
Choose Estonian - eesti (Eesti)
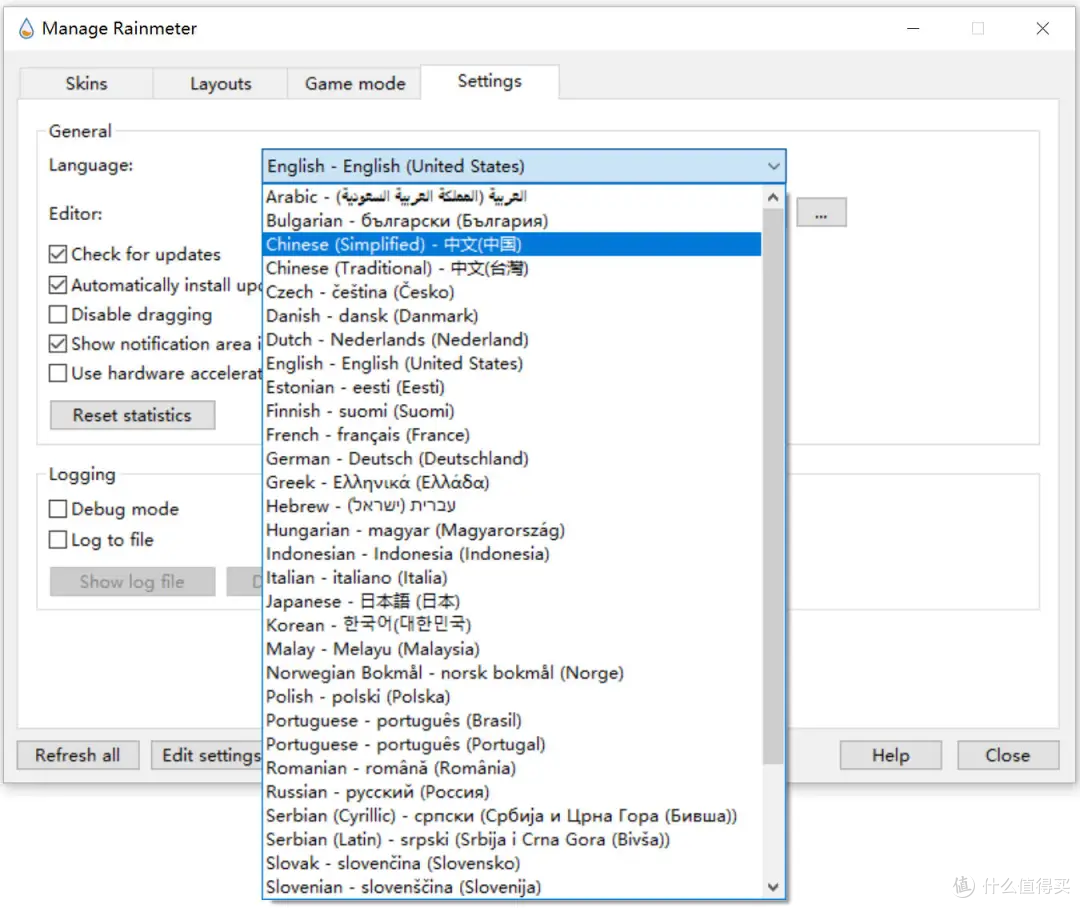click(x=512, y=387)
